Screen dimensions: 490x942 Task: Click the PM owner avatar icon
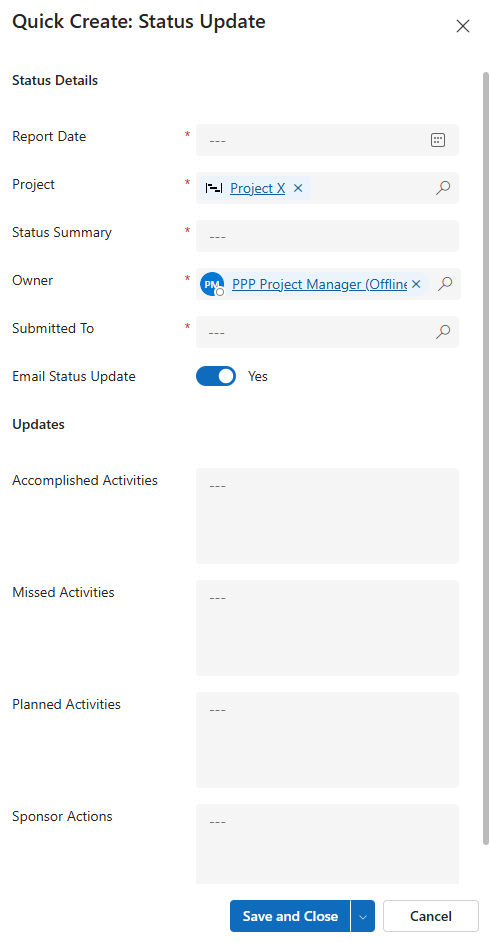coord(212,284)
